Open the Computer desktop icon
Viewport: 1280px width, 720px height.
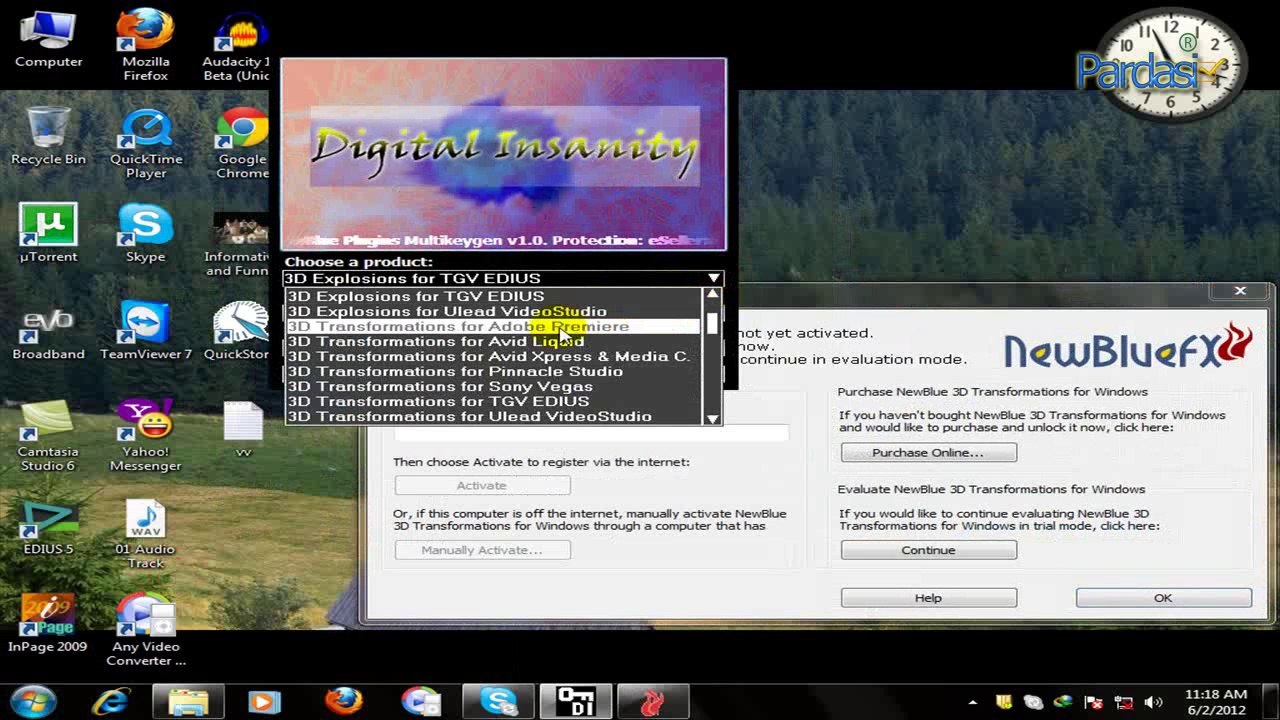pyautogui.click(x=48, y=40)
